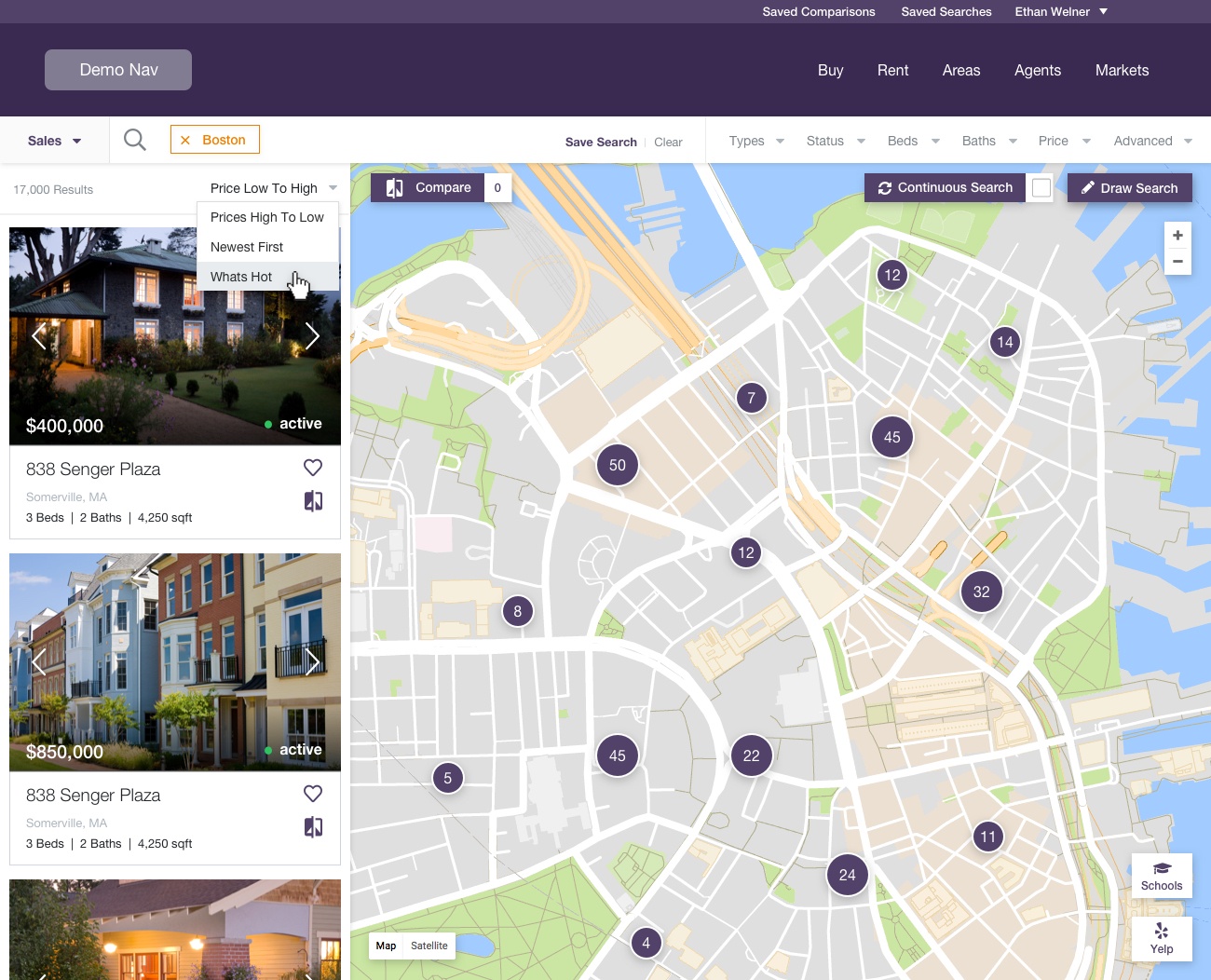Open the Ethan Welner account menu
The width and height of the screenshot is (1211, 980).
click(x=1061, y=11)
